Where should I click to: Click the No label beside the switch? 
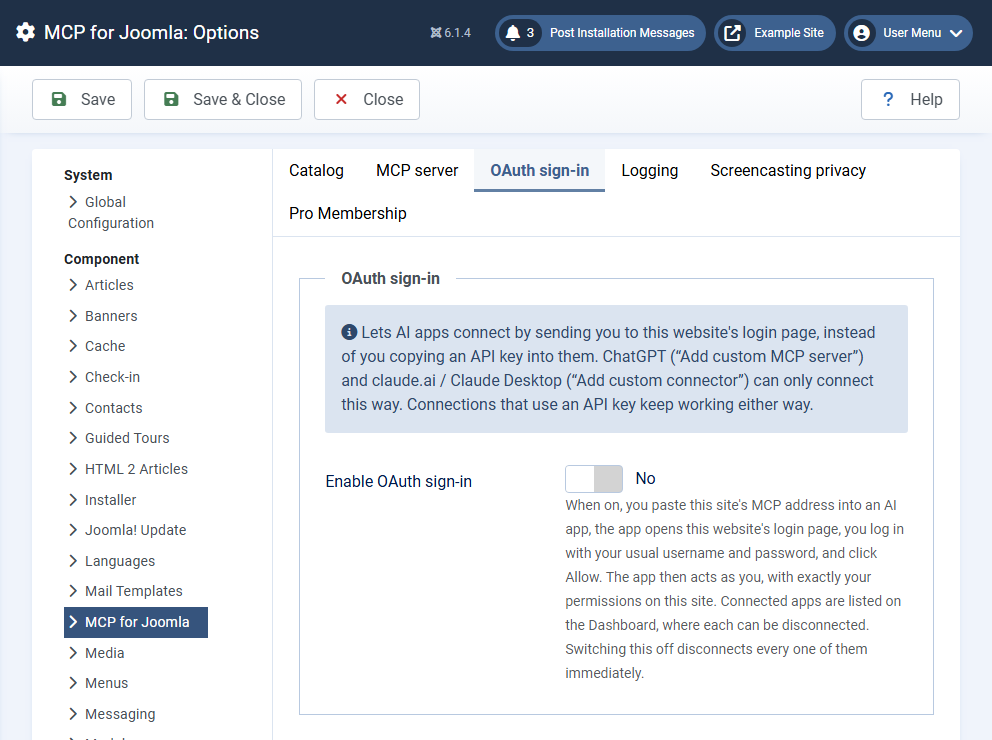click(645, 478)
